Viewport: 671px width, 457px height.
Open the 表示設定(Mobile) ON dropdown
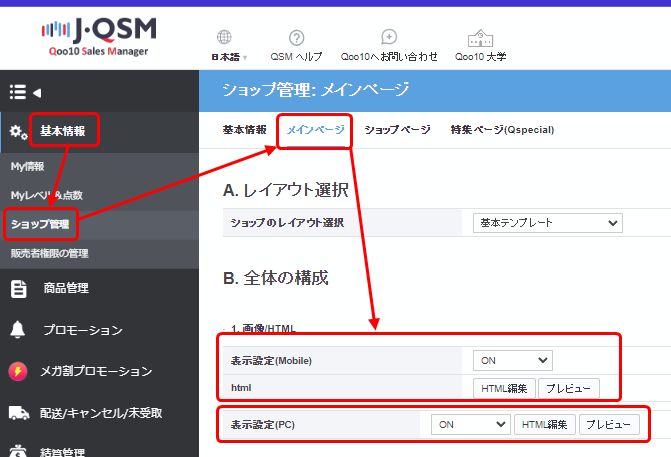[x=512, y=360]
